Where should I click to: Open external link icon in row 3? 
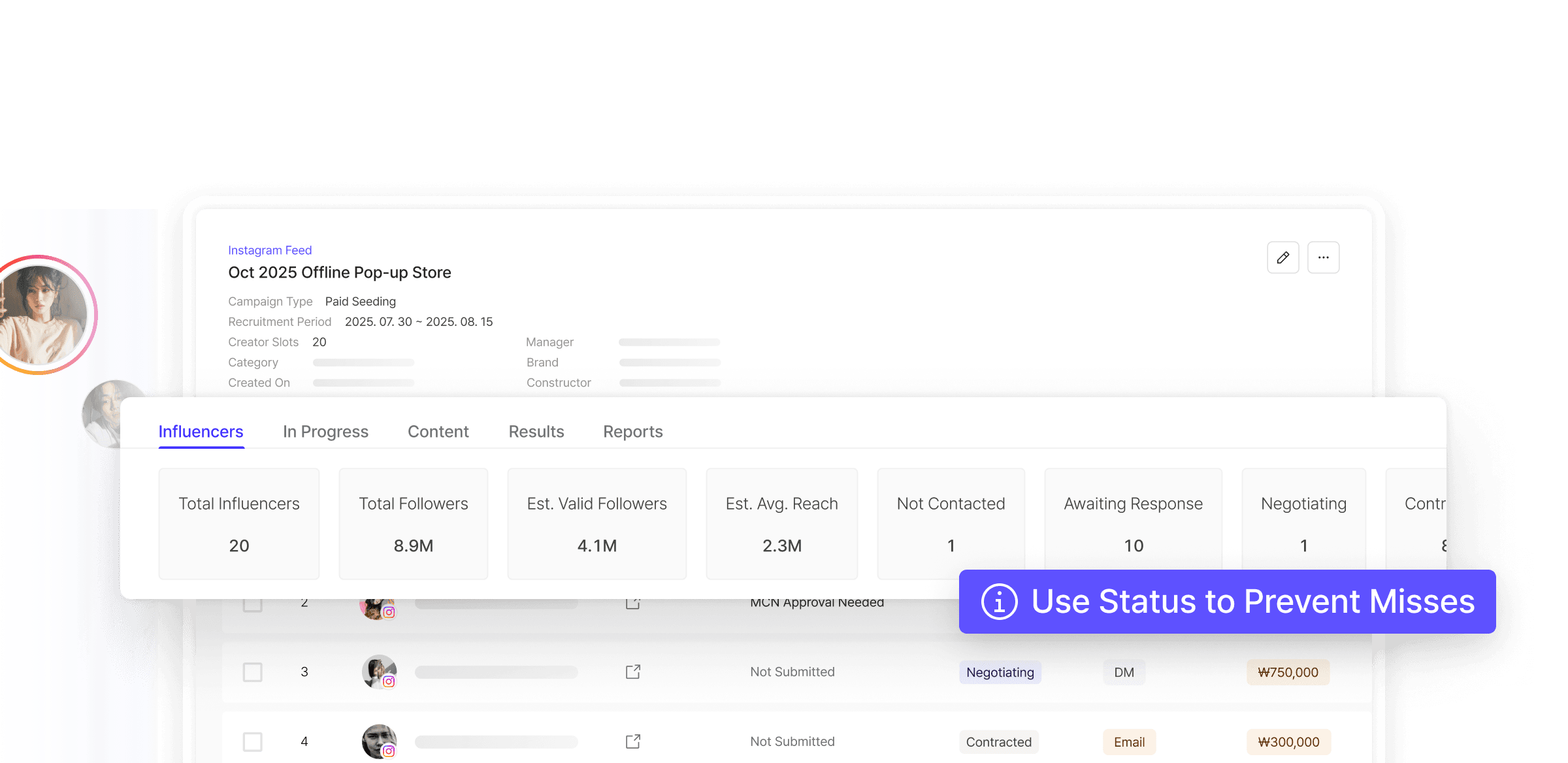(x=632, y=672)
